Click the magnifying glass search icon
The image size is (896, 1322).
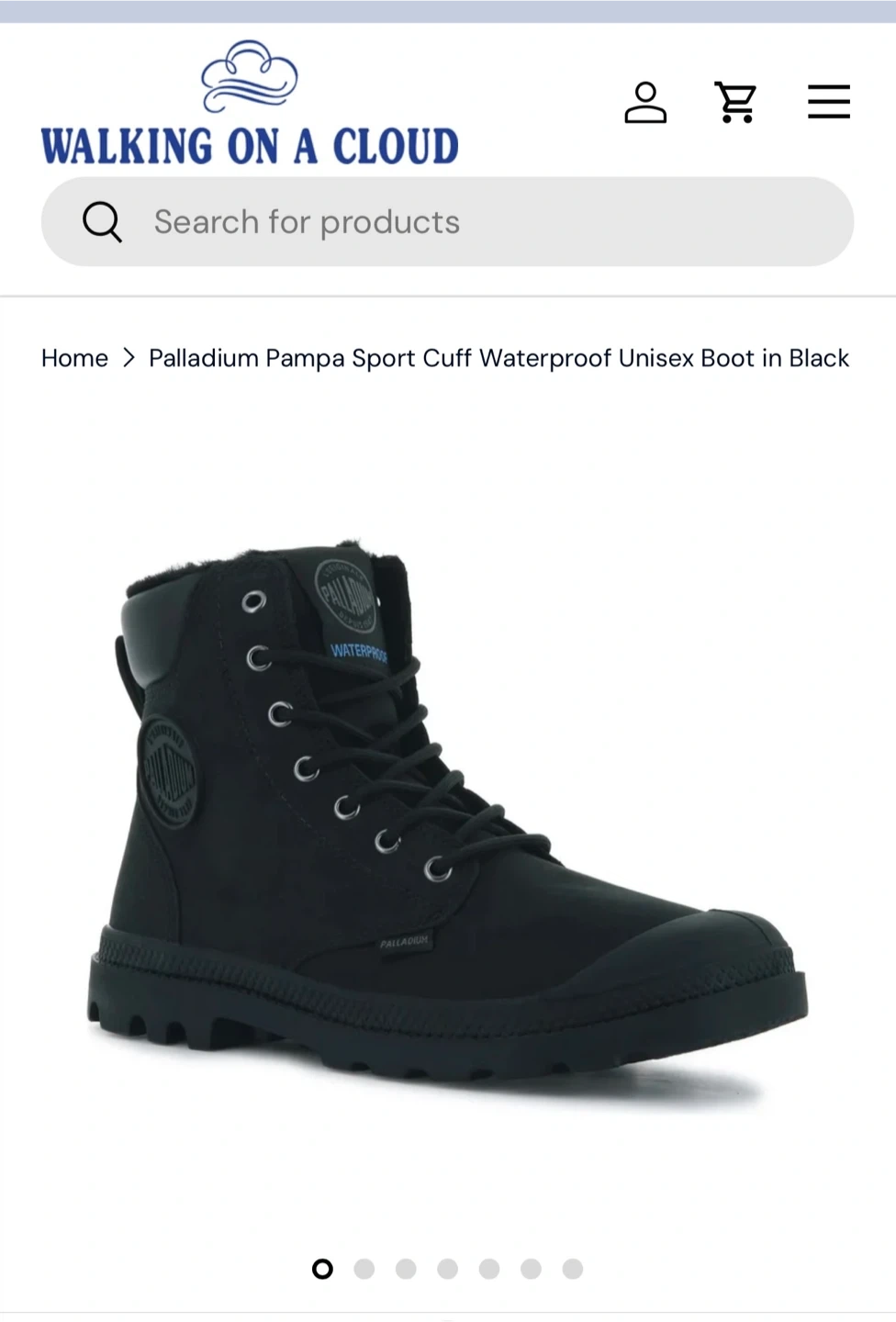[102, 221]
